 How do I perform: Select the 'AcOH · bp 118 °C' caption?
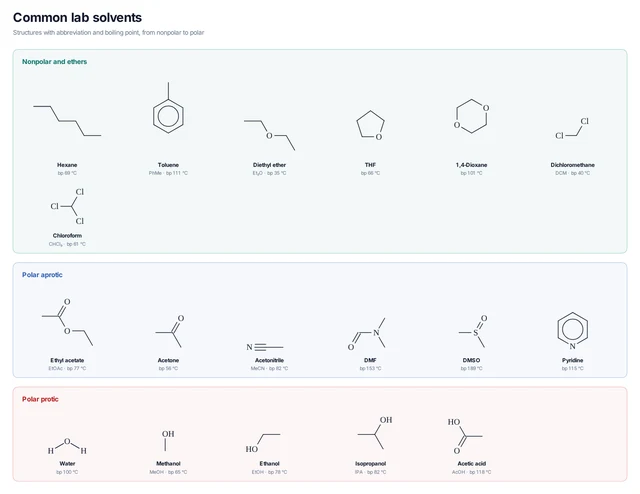(471, 472)
